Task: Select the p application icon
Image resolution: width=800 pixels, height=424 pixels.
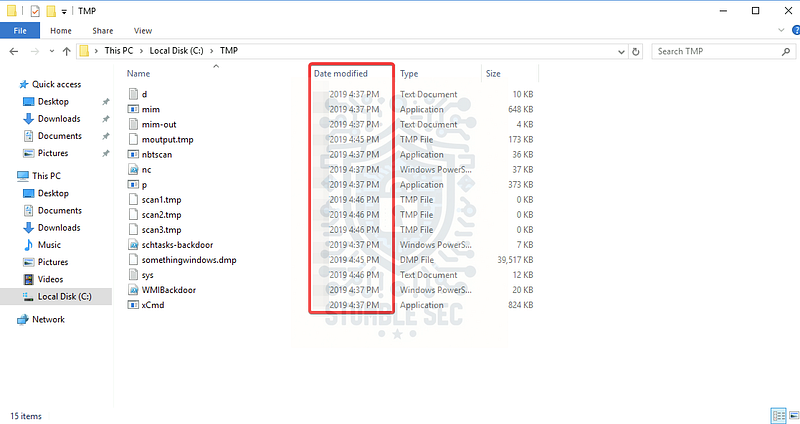Action: [x=133, y=185]
